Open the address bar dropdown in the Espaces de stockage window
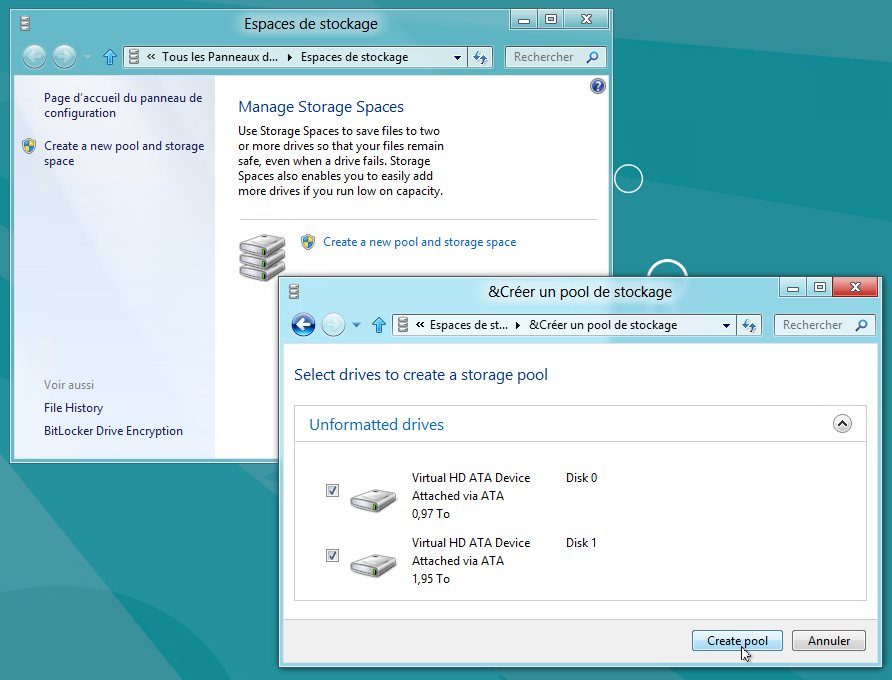 (x=458, y=58)
